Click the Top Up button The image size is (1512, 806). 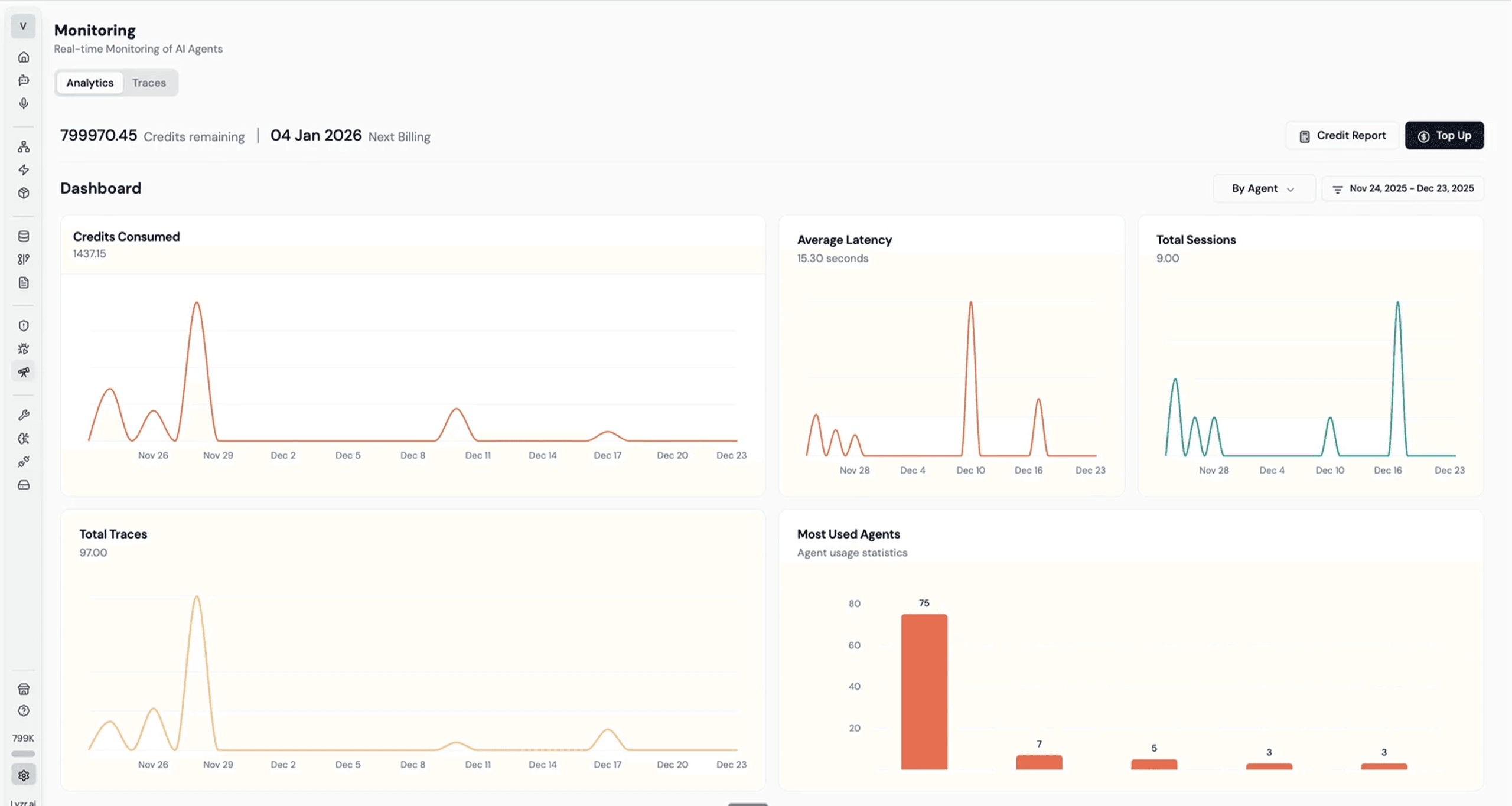pyautogui.click(x=1445, y=135)
